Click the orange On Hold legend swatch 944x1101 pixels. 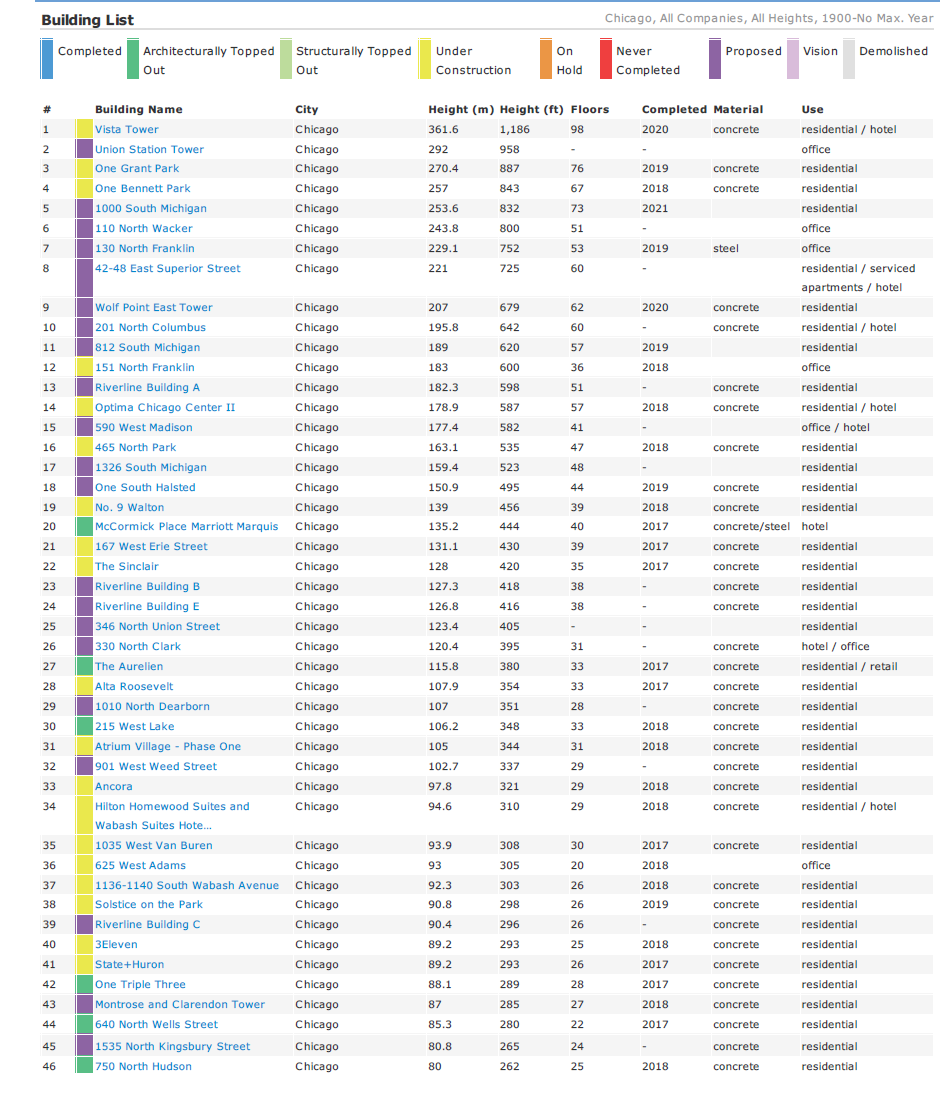[546, 59]
